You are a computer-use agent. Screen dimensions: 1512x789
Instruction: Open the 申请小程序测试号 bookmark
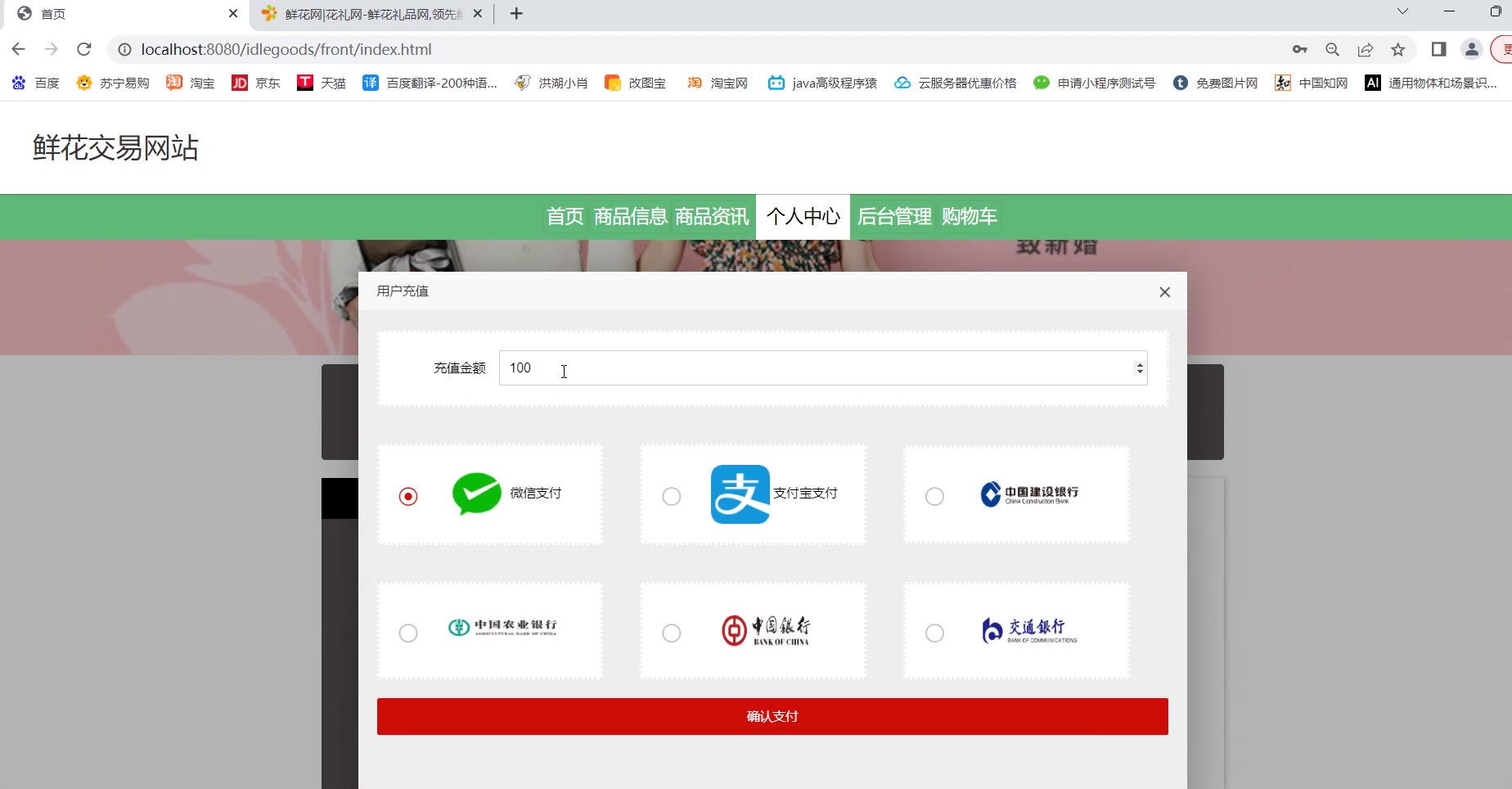click(1095, 83)
